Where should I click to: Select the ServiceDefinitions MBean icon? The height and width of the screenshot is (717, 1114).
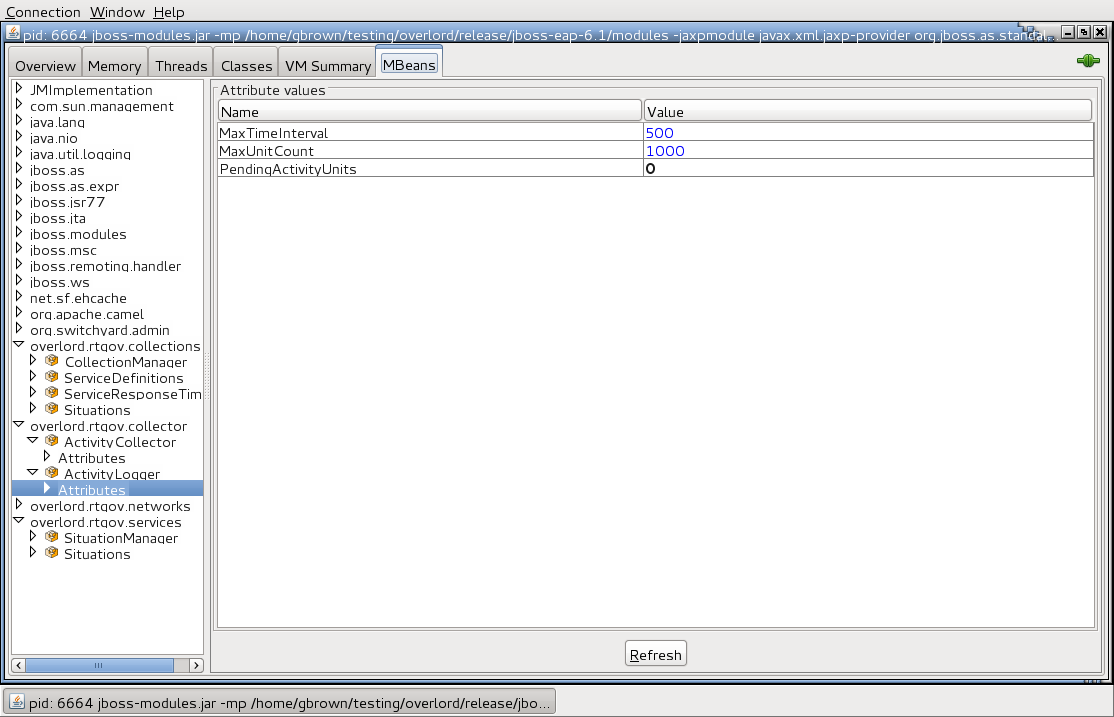click(51, 377)
